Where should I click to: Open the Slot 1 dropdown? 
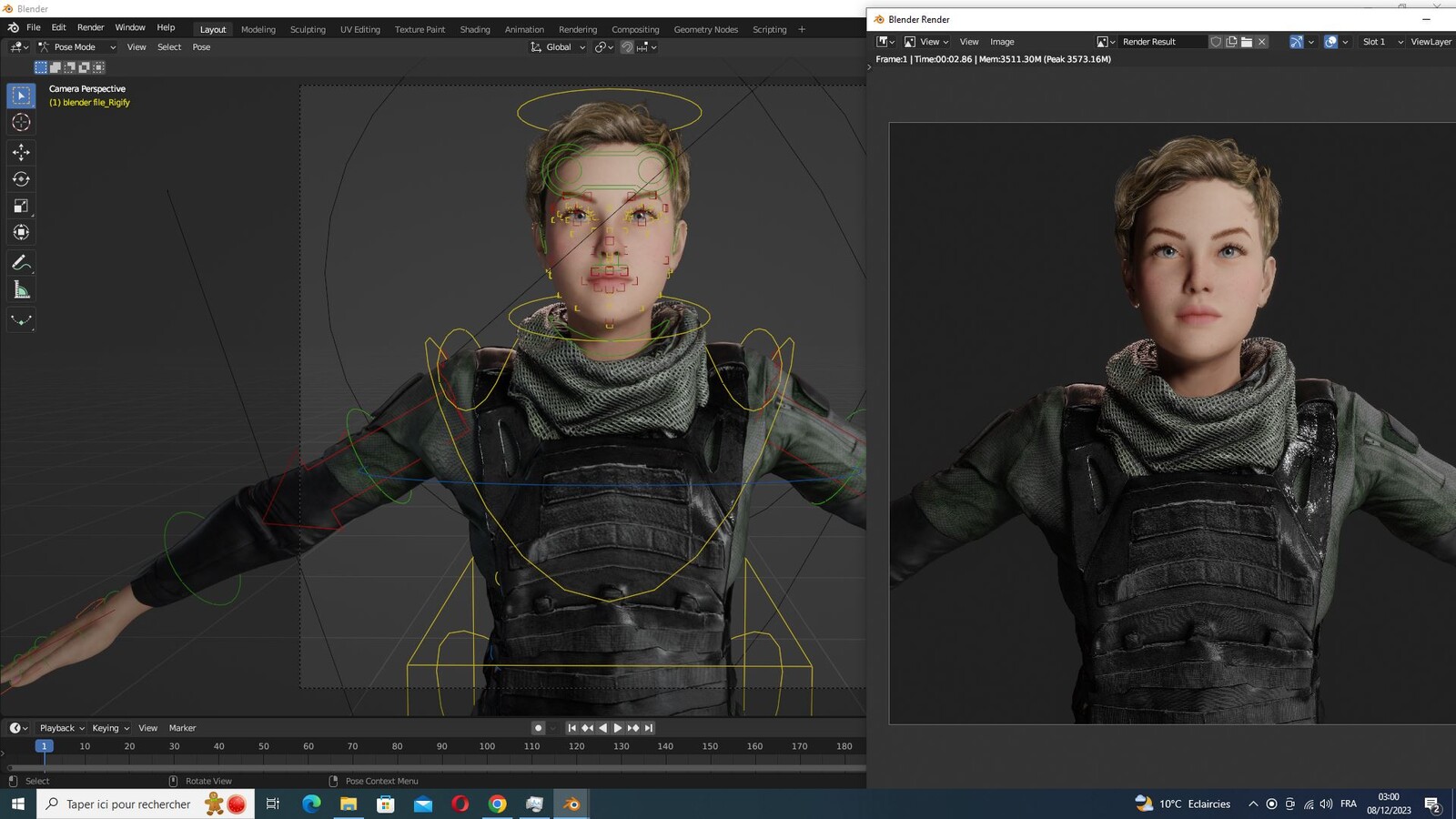tap(1381, 42)
